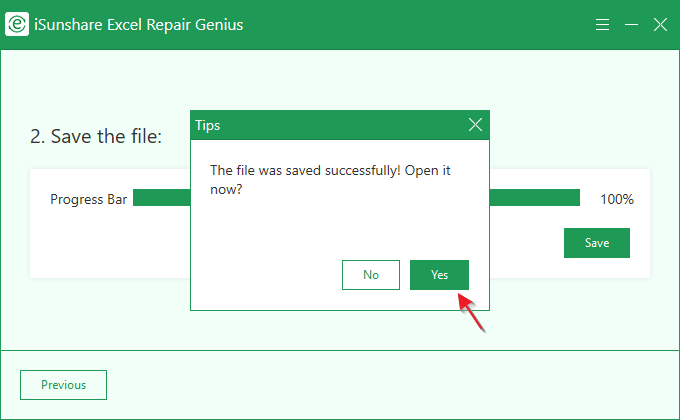Image resolution: width=680 pixels, height=420 pixels.
Task: Close the Tips dialog with X
Action: click(475, 125)
